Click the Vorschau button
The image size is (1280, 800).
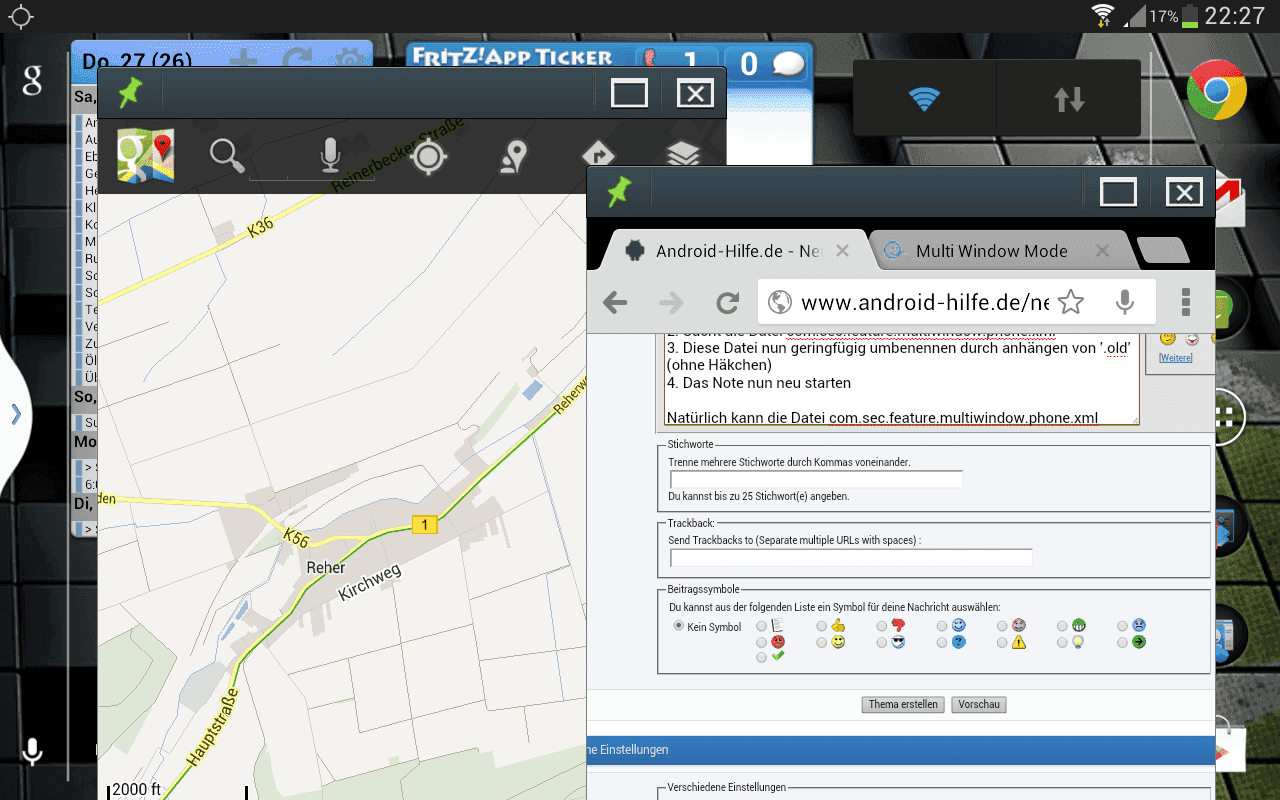pyautogui.click(x=979, y=704)
